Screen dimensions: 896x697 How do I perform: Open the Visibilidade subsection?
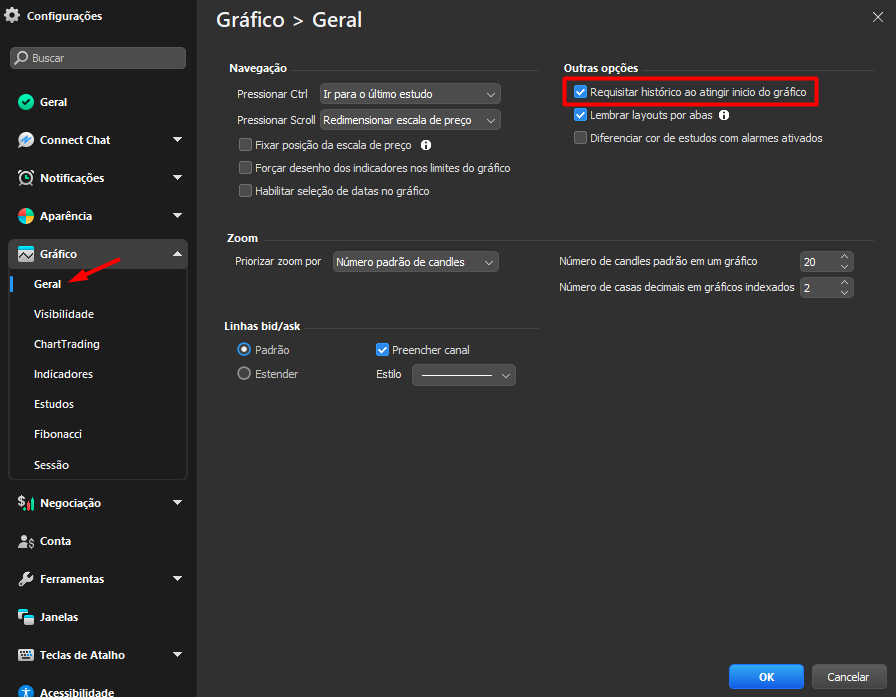click(64, 314)
